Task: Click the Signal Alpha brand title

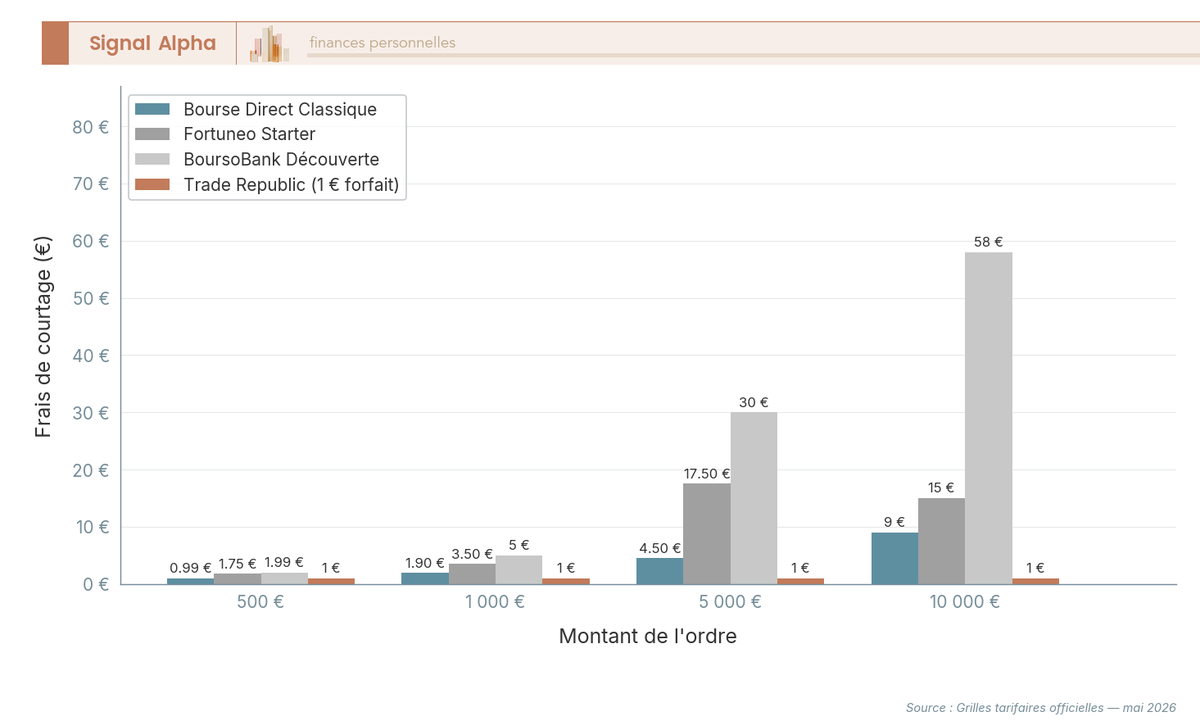Action: pos(152,43)
